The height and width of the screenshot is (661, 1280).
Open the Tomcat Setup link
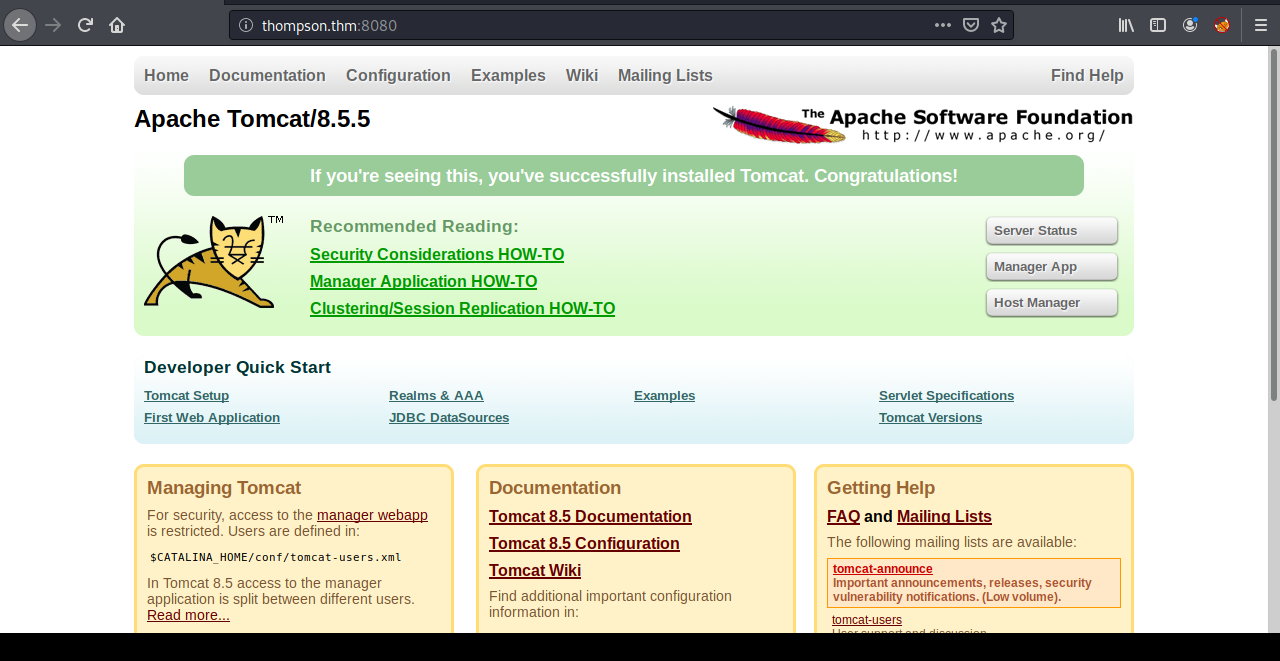pos(186,395)
